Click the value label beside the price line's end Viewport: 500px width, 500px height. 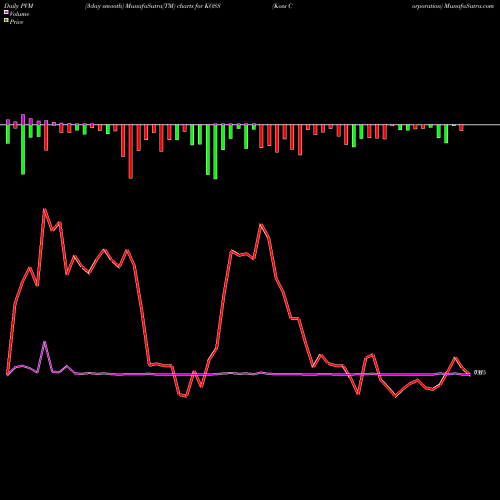point(480,373)
